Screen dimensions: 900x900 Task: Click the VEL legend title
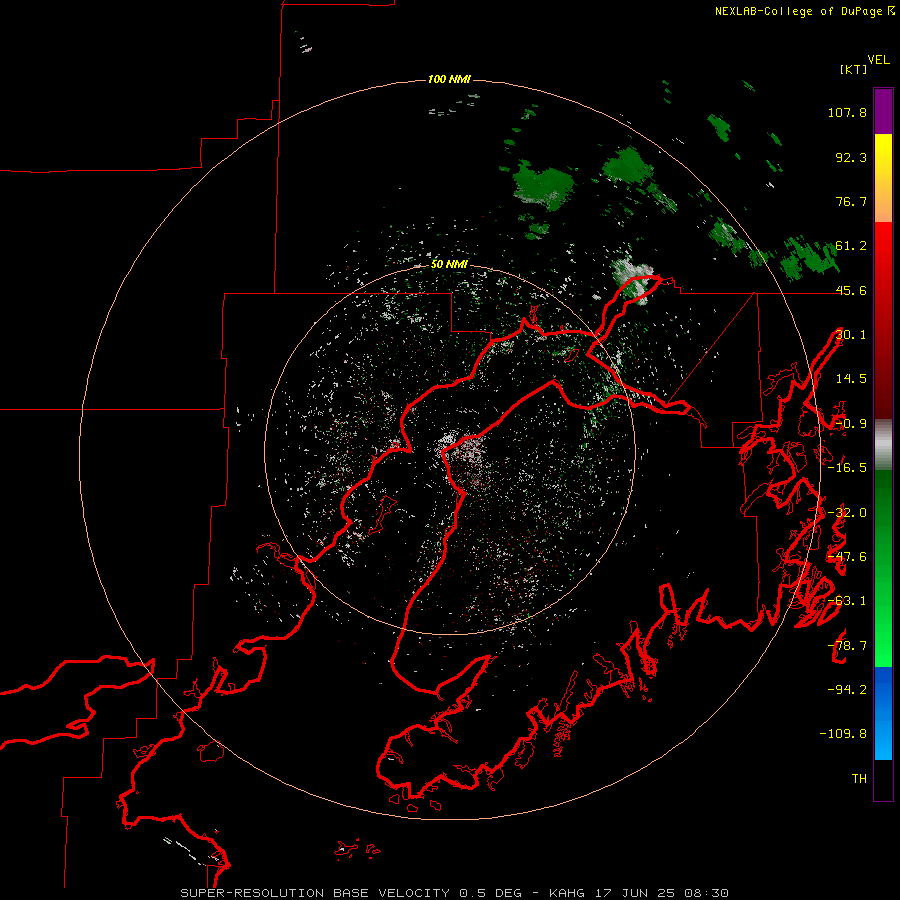[x=878, y=60]
